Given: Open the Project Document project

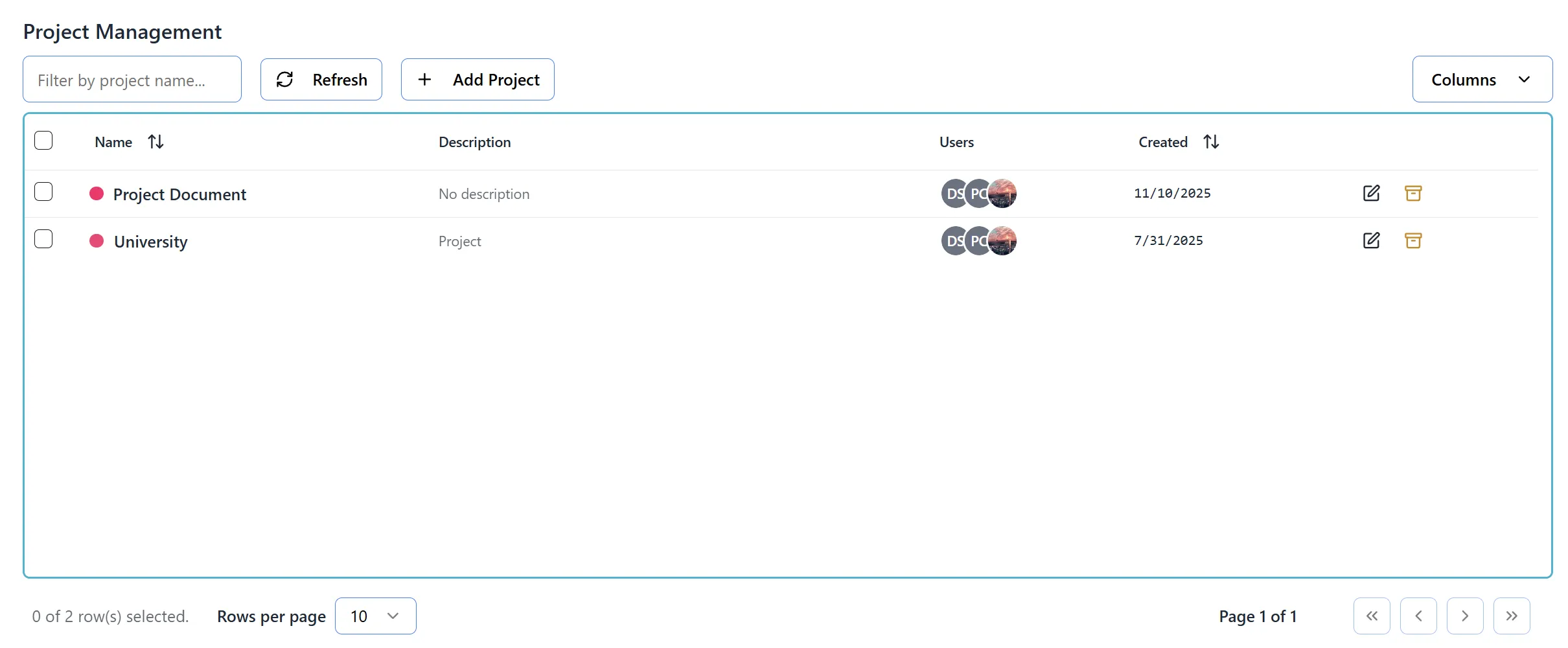Looking at the screenshot, I should [x=180, y=193].
